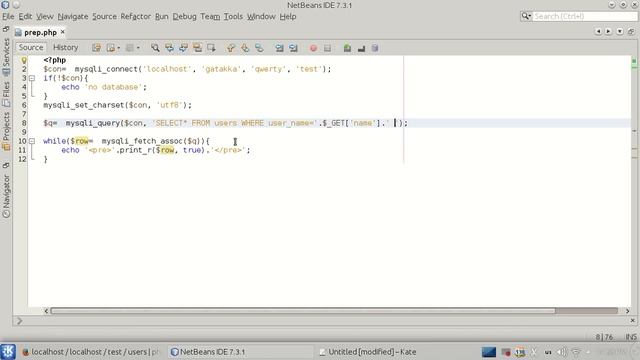Open the View menu
The image size is (640, 360).
coord(44,16)
